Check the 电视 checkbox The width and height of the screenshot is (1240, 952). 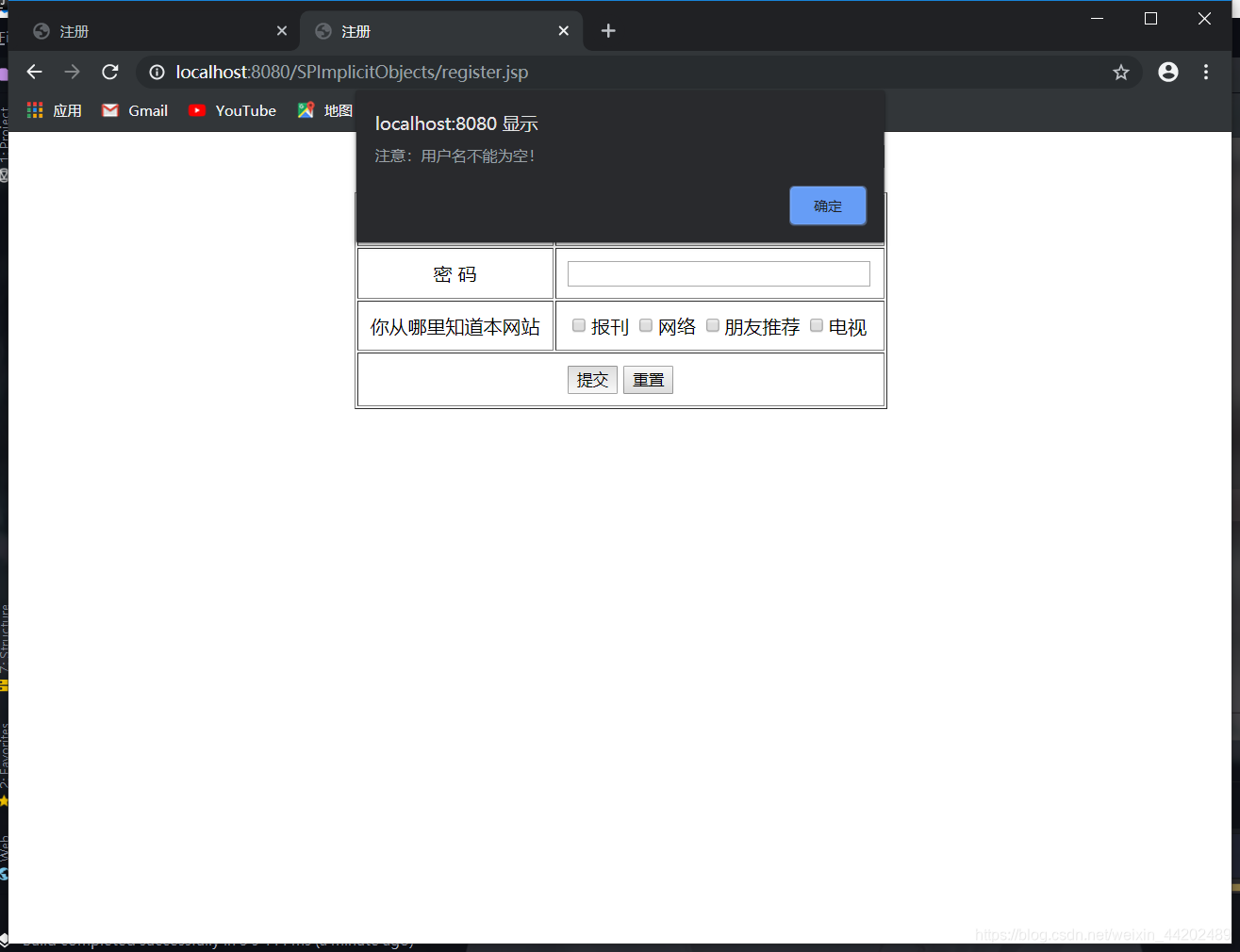coord(817,325)
